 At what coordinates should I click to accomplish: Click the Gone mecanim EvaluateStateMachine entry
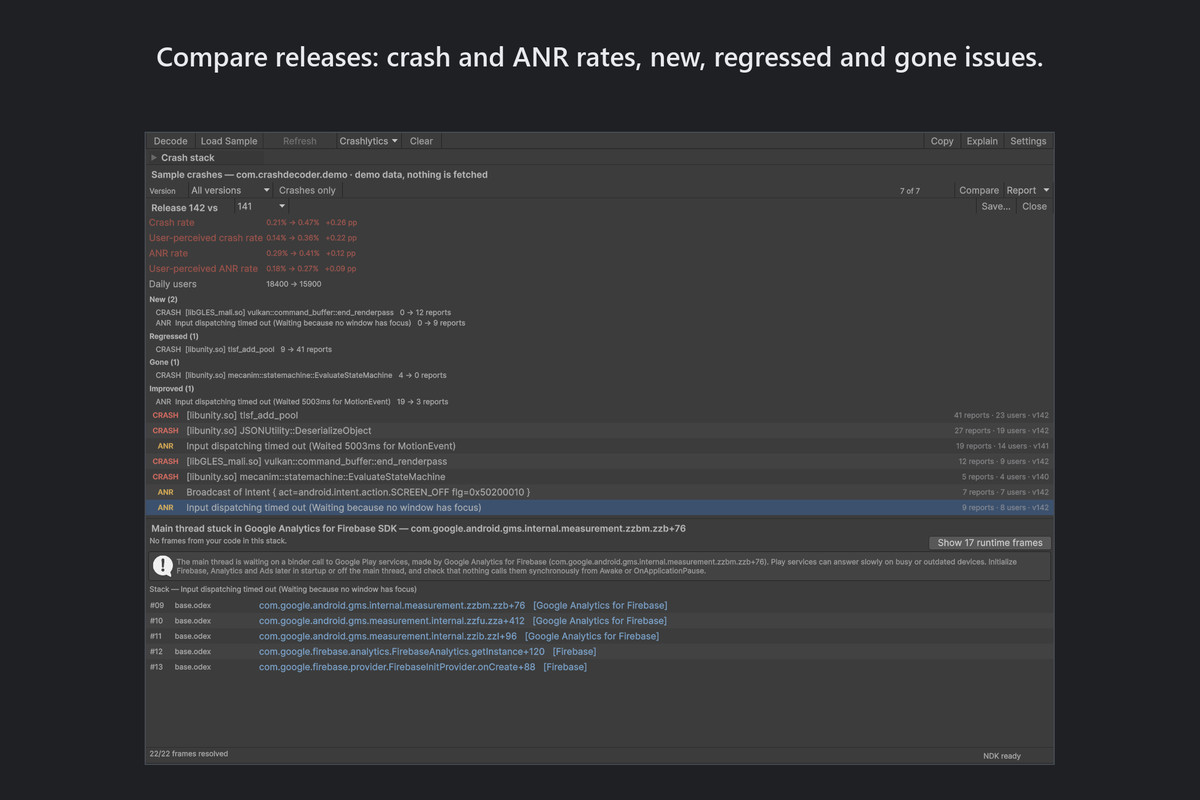click(300, 375)
